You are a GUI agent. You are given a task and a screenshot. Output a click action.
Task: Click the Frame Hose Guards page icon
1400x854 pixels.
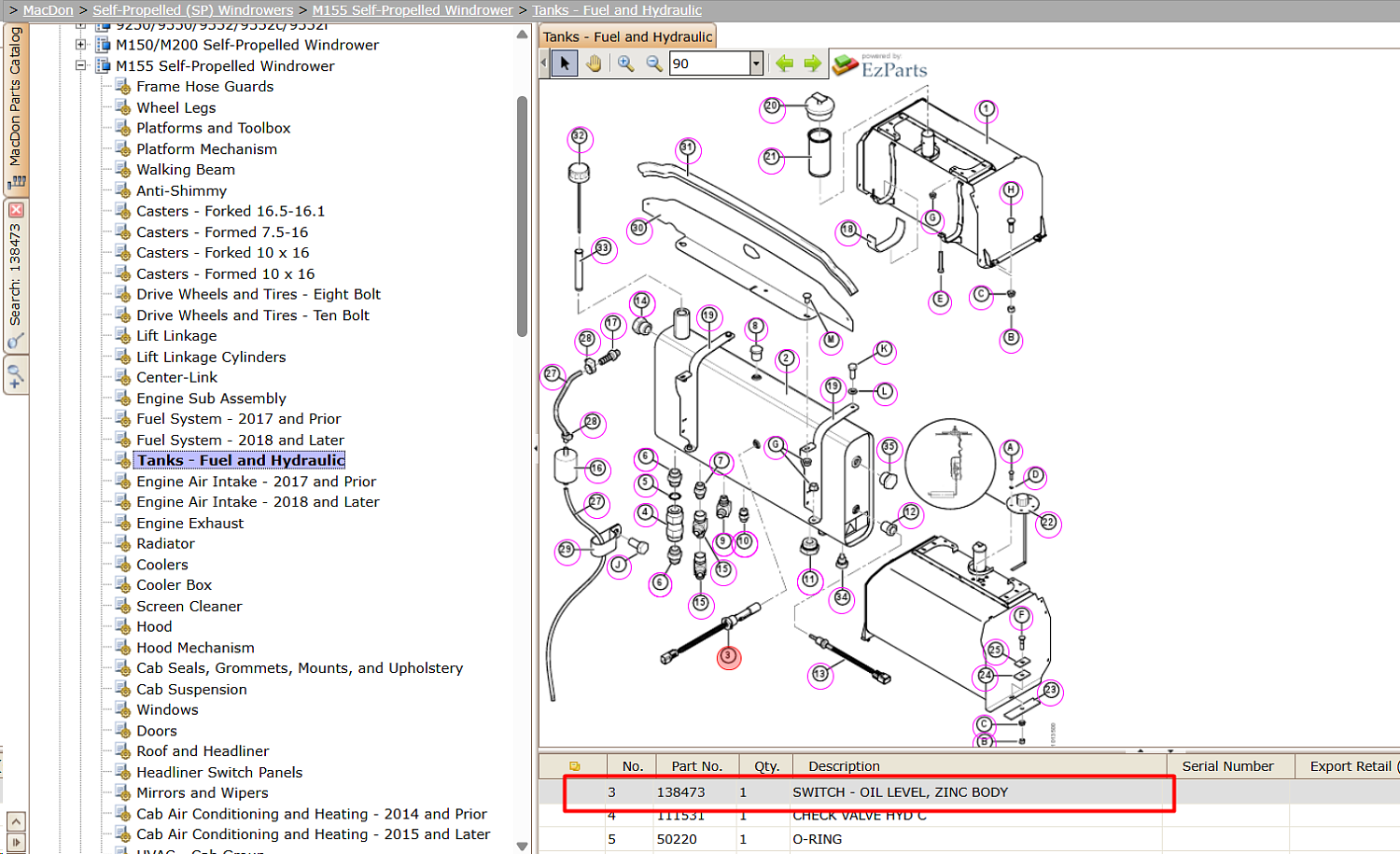(x=122, y=86)
